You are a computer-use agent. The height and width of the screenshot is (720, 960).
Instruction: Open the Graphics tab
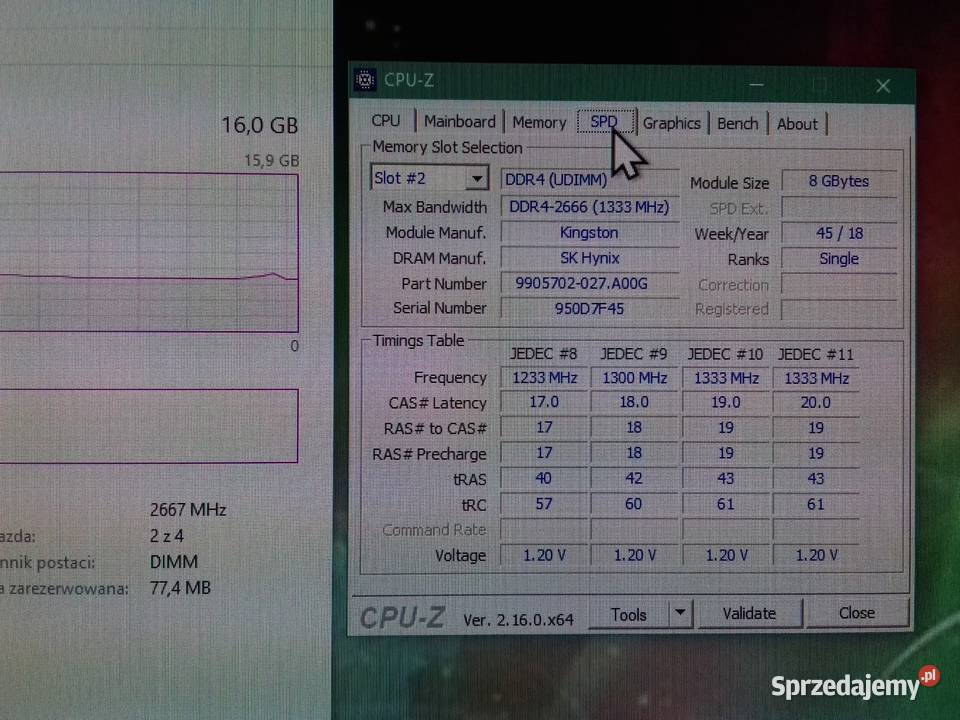(672, 123)
